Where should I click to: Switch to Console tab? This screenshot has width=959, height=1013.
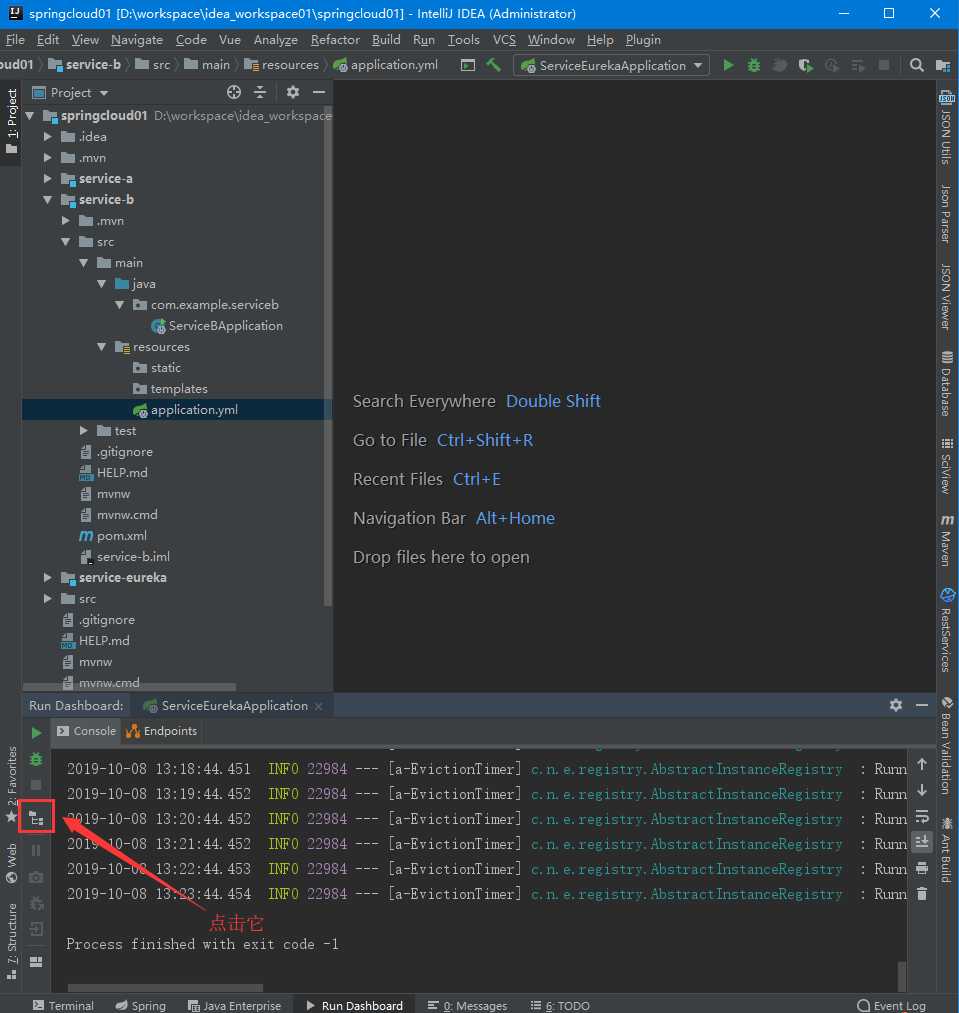[87, 731]
